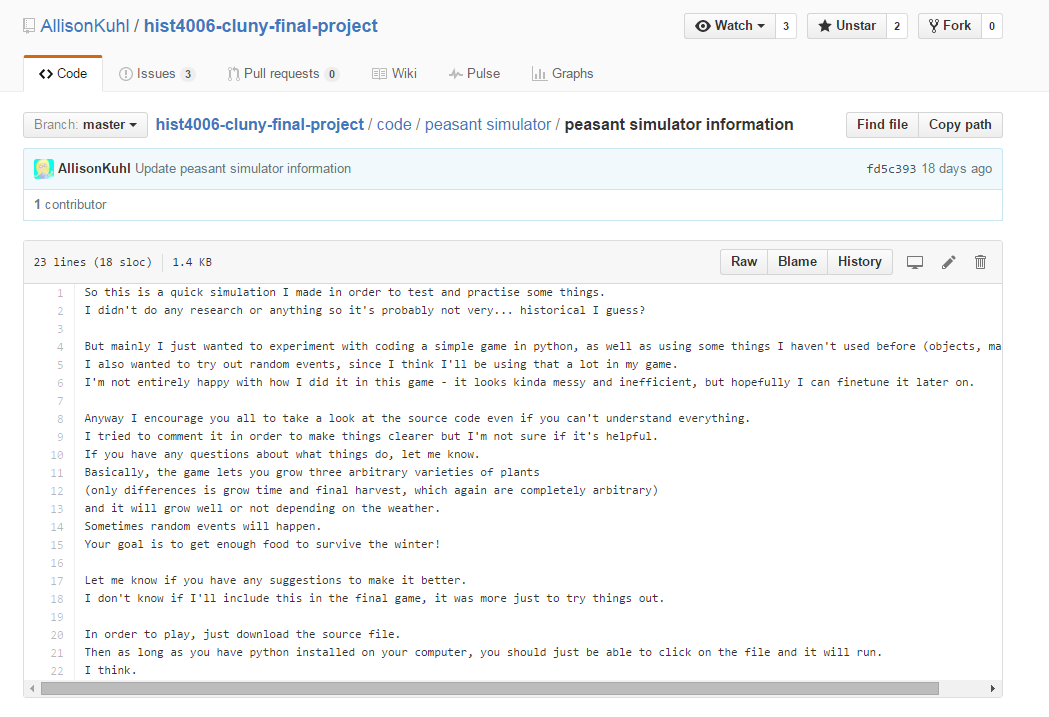Viewport: 1049px width, 717px height.
Task: Expand the Watch dropdown
Action: tap(730, 26)
